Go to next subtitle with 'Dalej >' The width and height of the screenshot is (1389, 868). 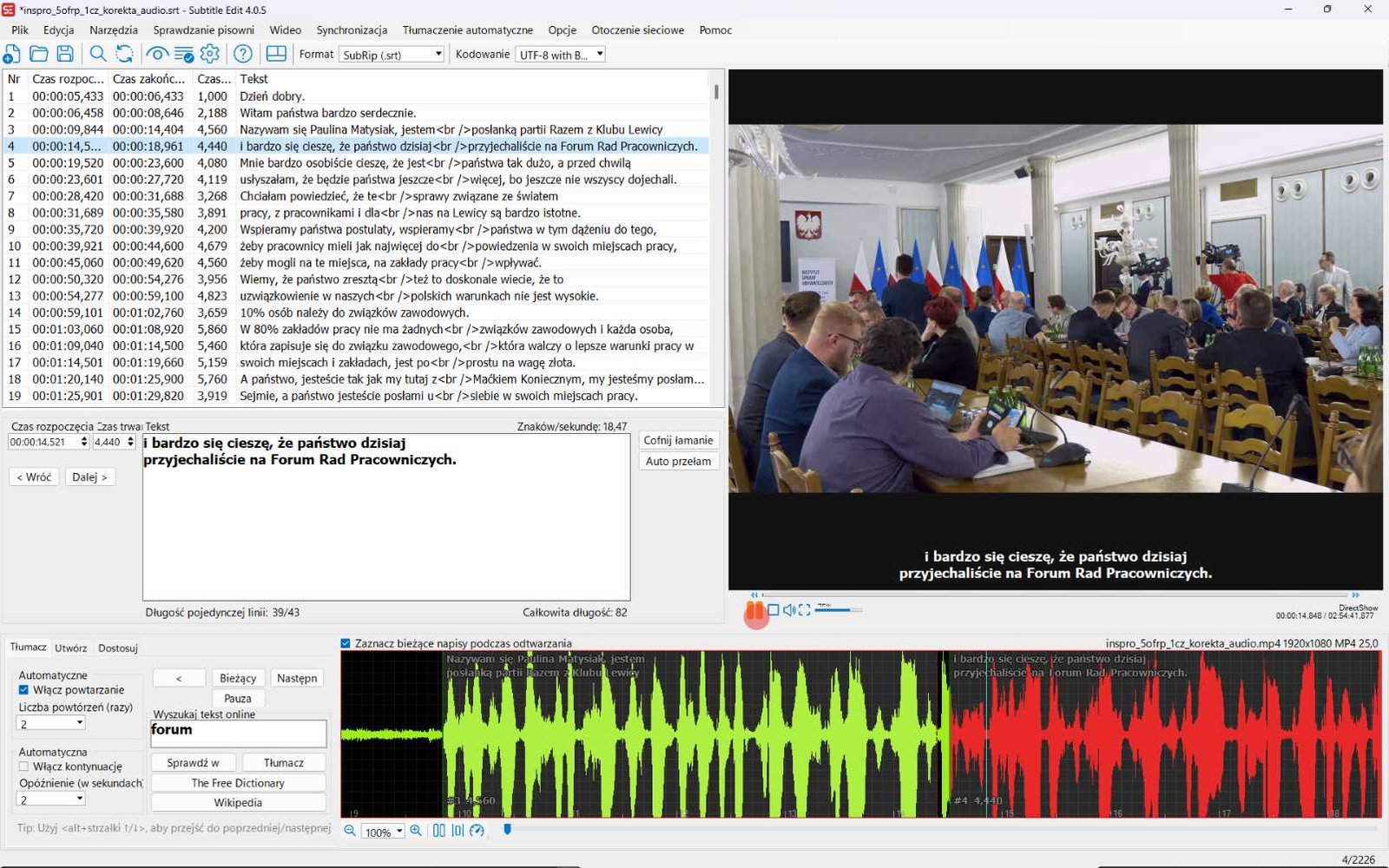pos(89,477)
